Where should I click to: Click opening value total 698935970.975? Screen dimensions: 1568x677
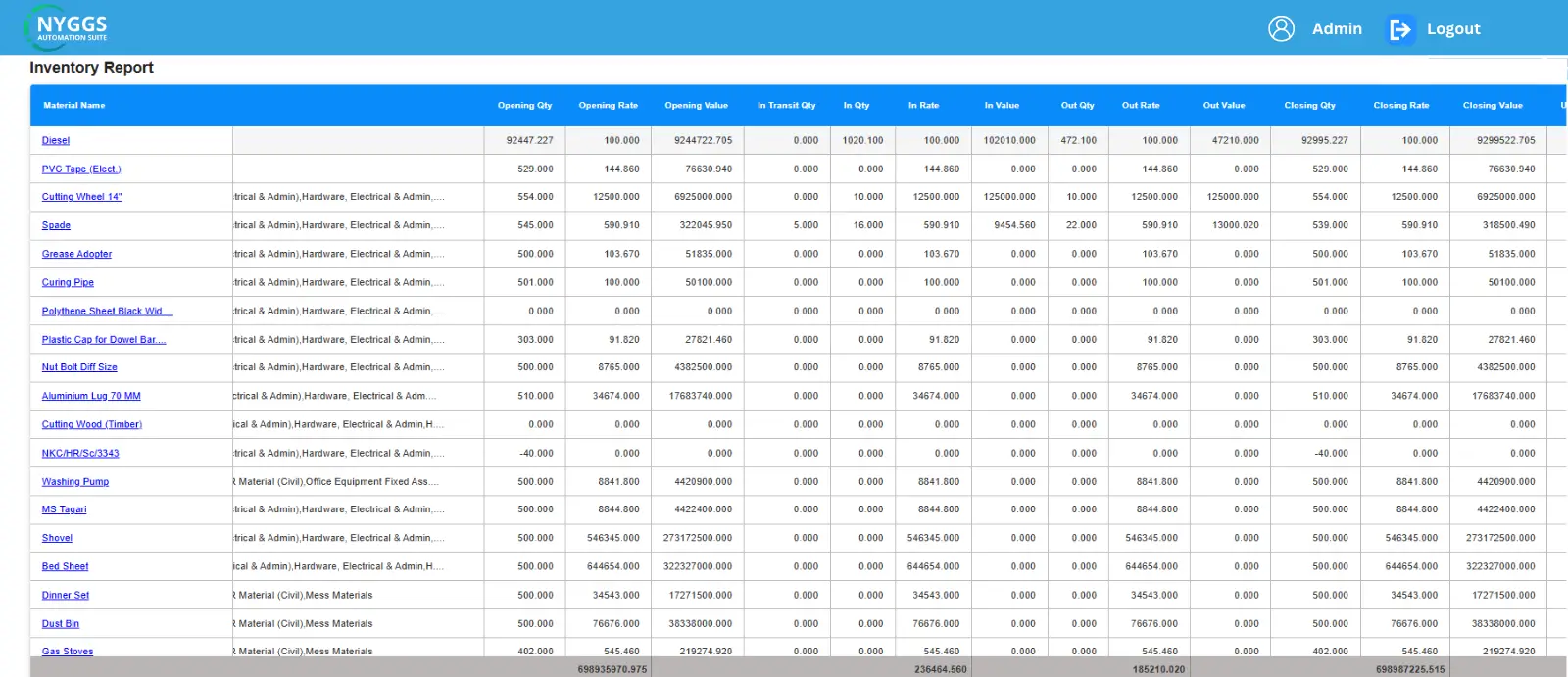[x=612, y=670]
